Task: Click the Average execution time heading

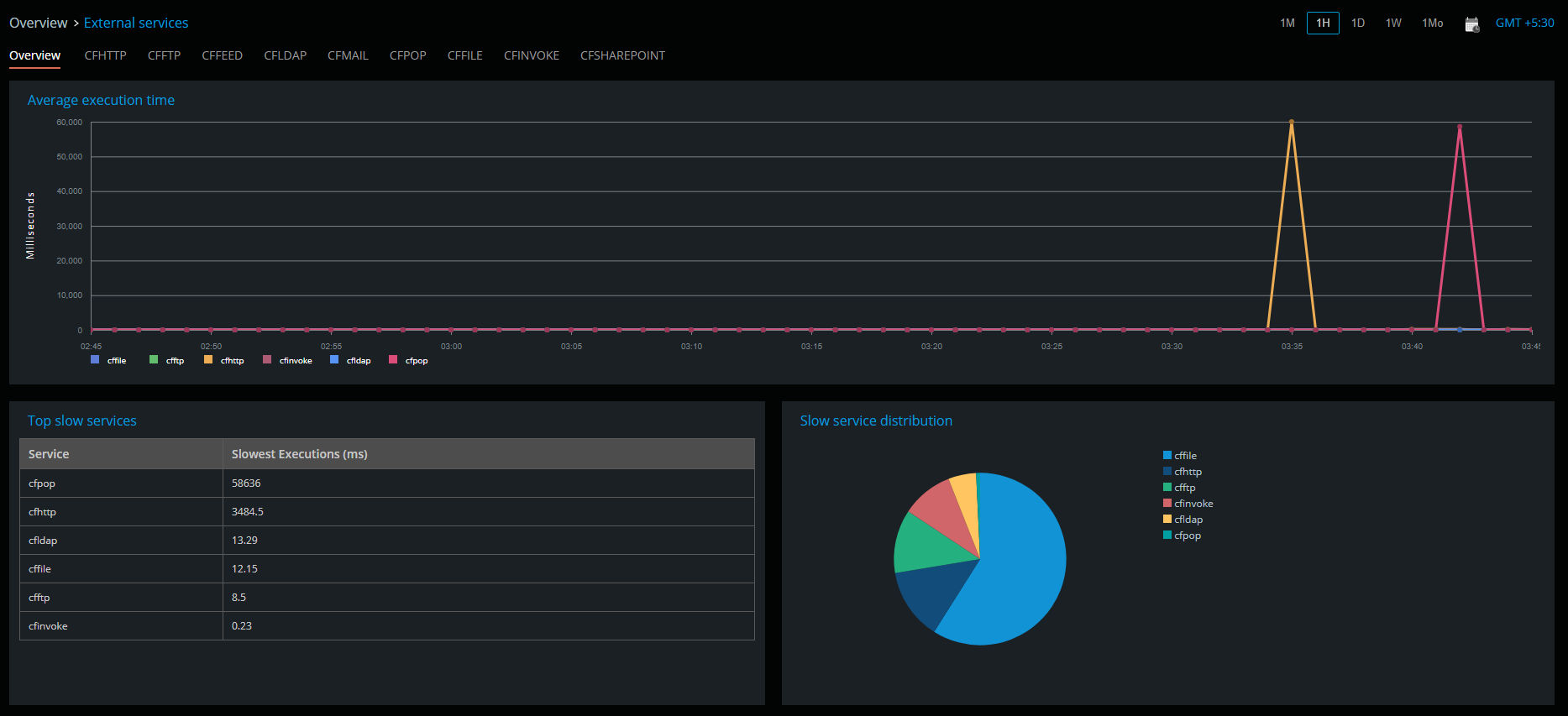Action: 101,100
